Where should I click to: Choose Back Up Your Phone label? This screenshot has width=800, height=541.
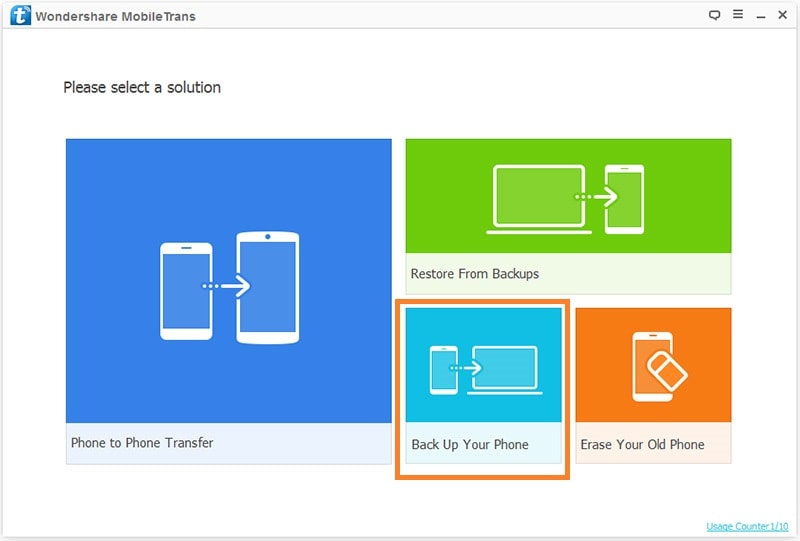point(470,445)
